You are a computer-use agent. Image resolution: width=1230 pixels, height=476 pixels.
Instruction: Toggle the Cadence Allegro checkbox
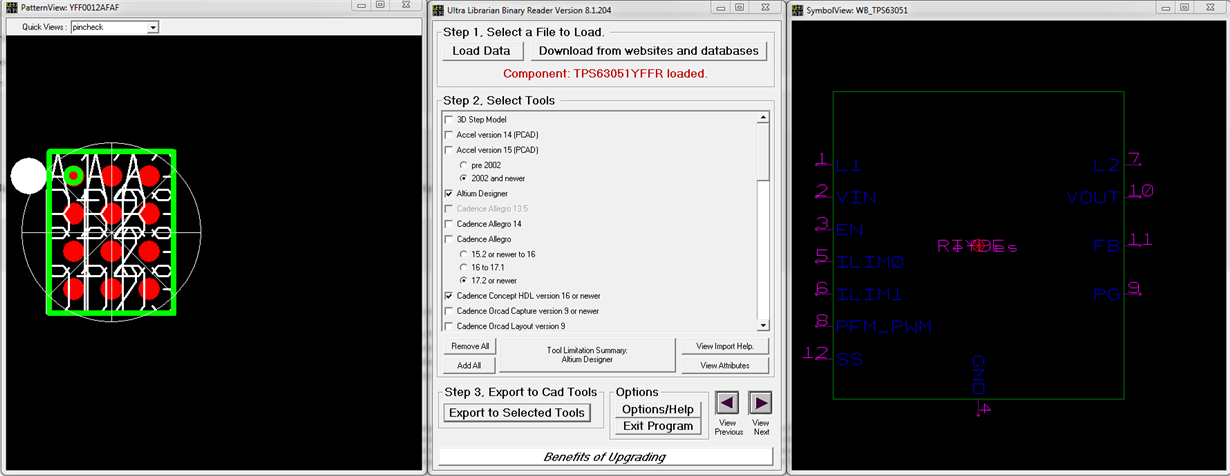[x=448, y=239]
